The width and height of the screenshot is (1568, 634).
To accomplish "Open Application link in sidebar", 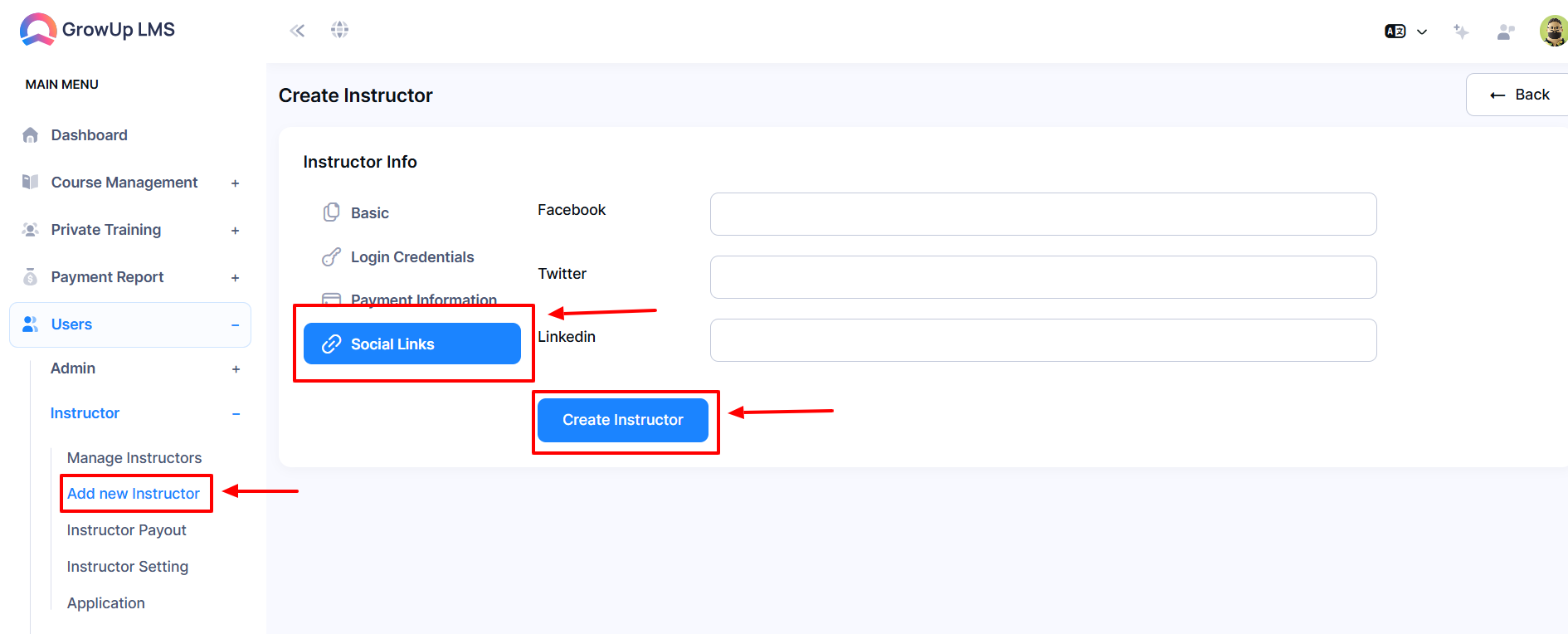I will click(x=106, y=603).
